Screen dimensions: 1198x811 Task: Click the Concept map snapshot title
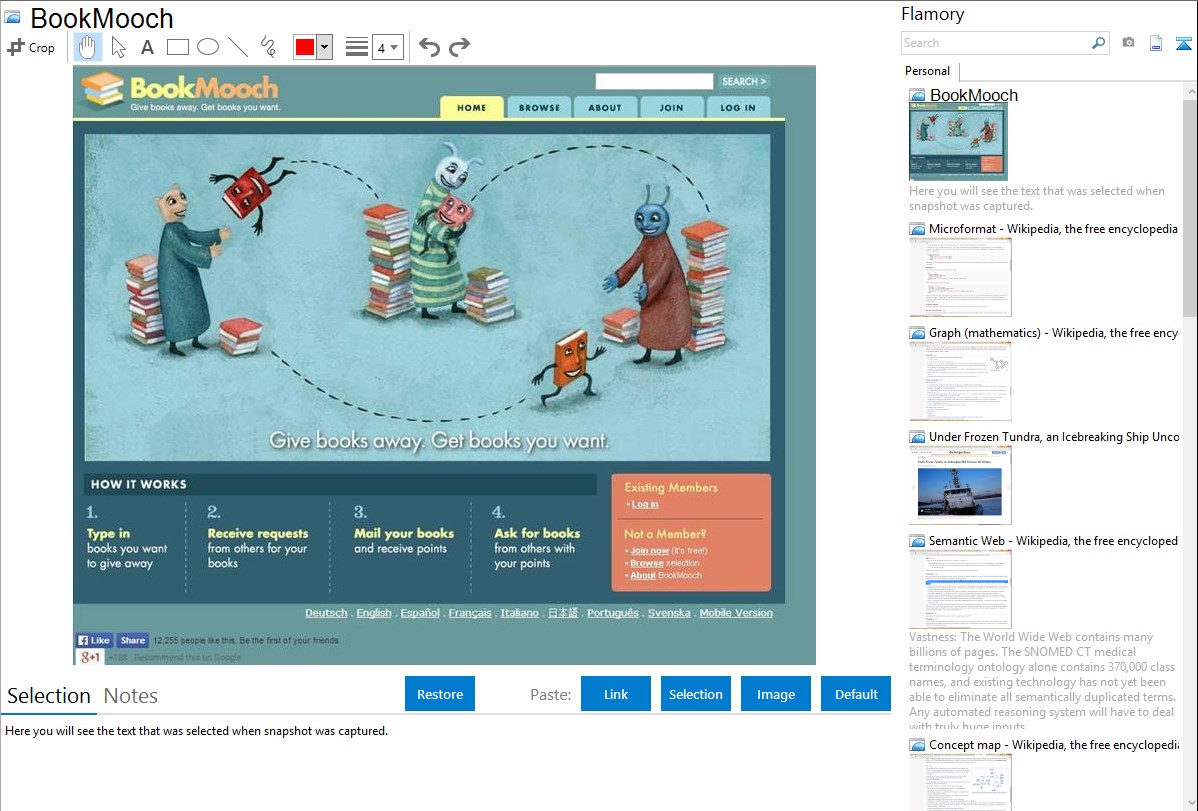point(1054,745)
